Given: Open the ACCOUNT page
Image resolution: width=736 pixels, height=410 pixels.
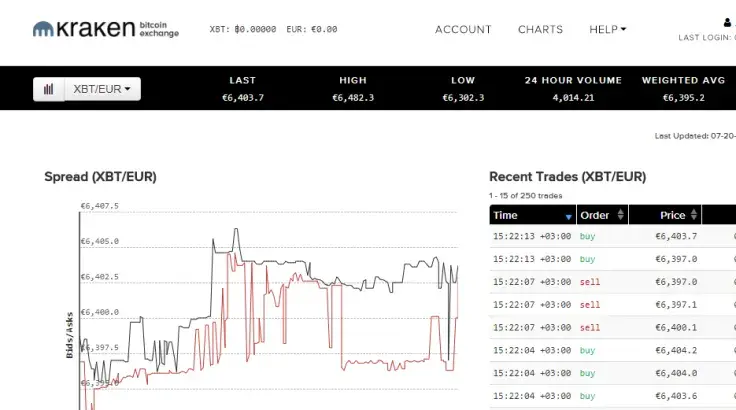Looking at the screenshot, I should coord(463,29).
